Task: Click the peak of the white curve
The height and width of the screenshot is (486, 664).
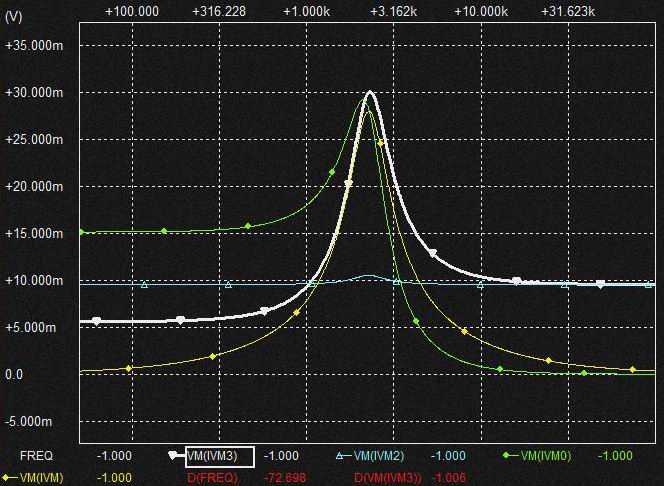Action: [x=370, y=92]
